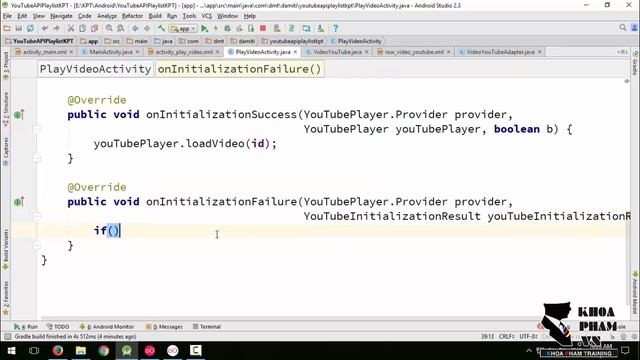Screen dimensions: 640x360
Task: Open the Android Monitor tool window
Action: (107, 327)
